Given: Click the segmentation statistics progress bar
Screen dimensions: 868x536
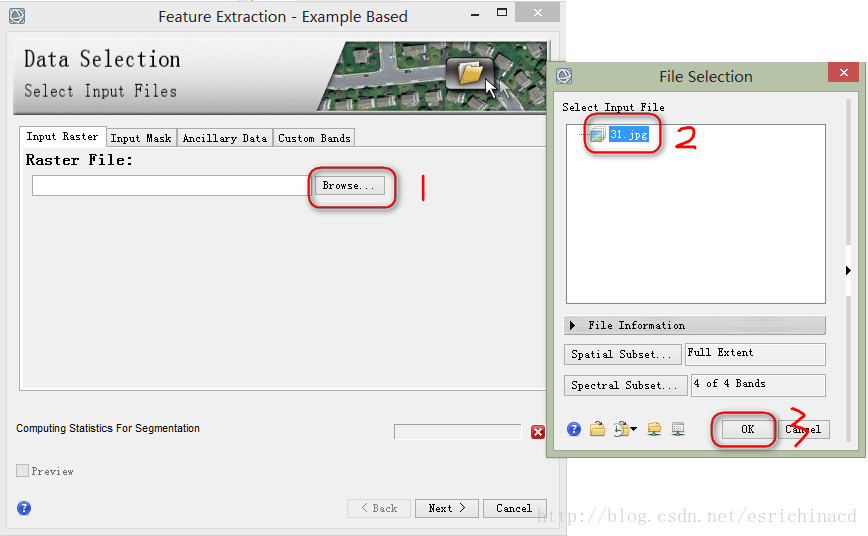Looking at the screenshot, I should (458, 431).
